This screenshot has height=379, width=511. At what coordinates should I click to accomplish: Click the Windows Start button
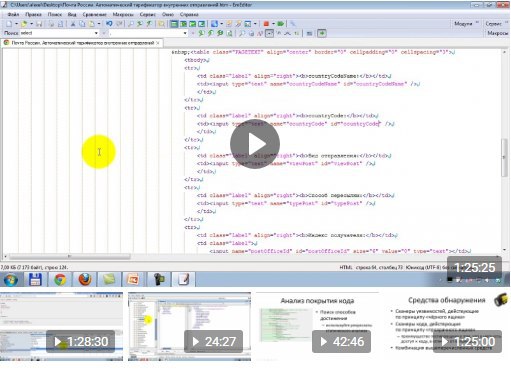[x=11, y=280]
